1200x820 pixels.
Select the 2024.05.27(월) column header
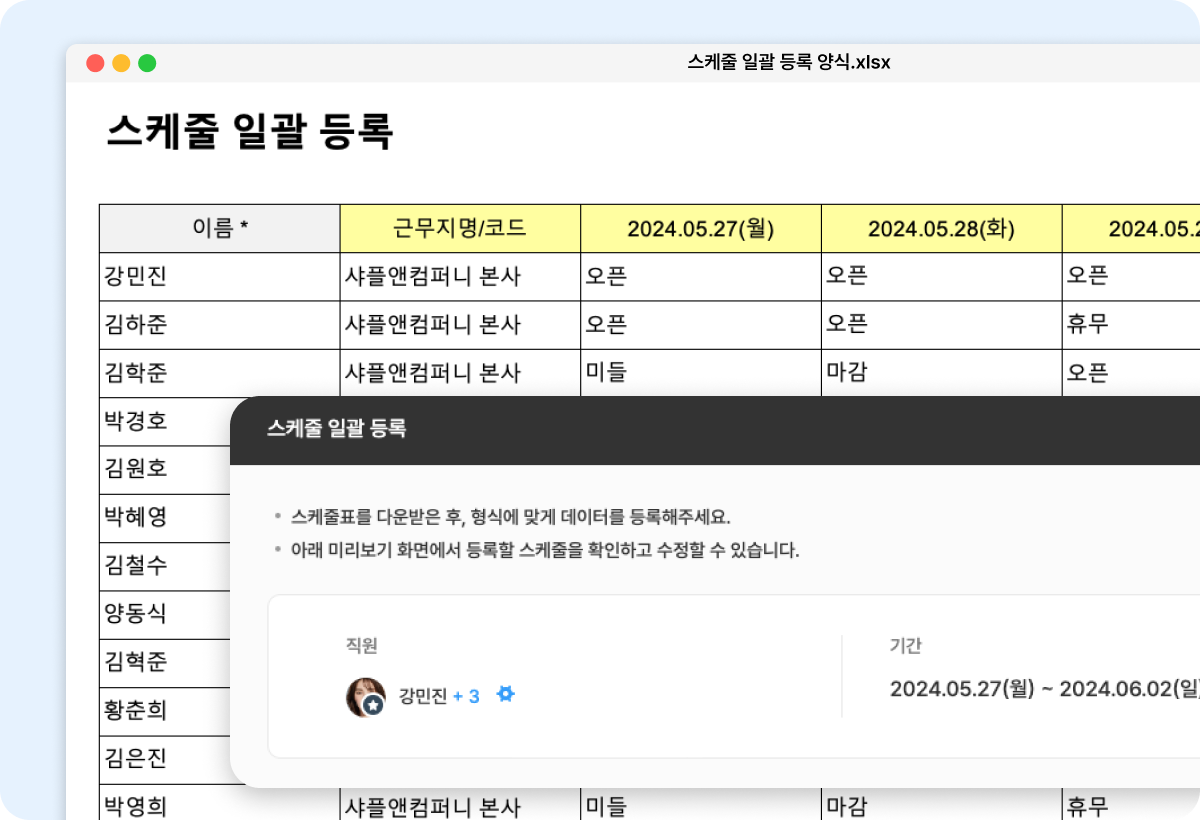[700, 228]
